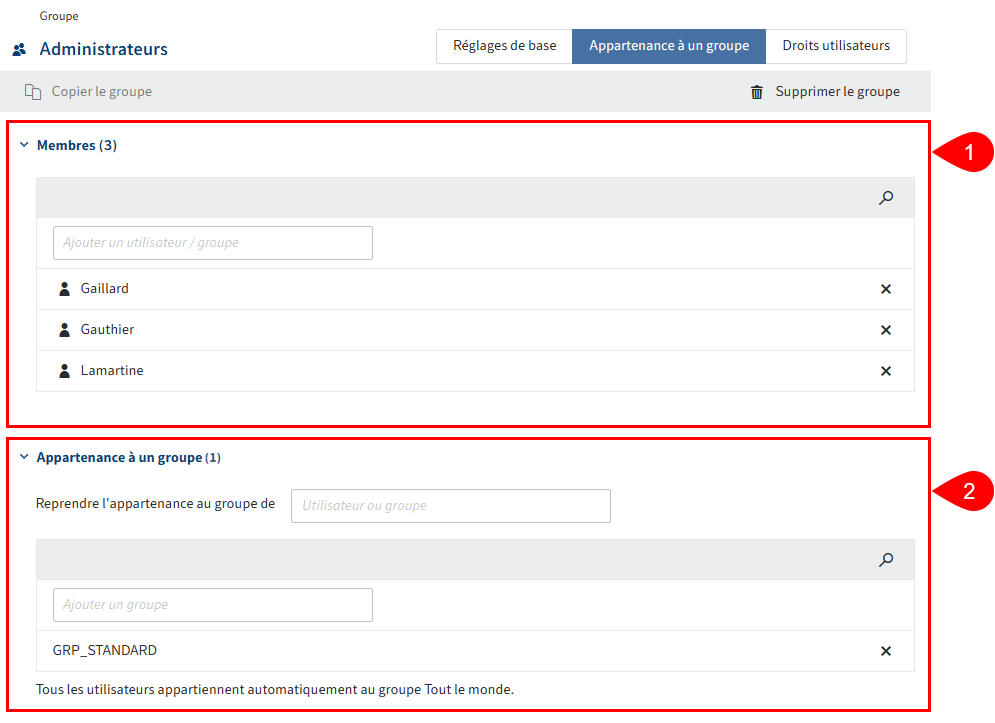
Task: Open search in the Membres list
Action: pyautogui.click(x=886, y=198)
